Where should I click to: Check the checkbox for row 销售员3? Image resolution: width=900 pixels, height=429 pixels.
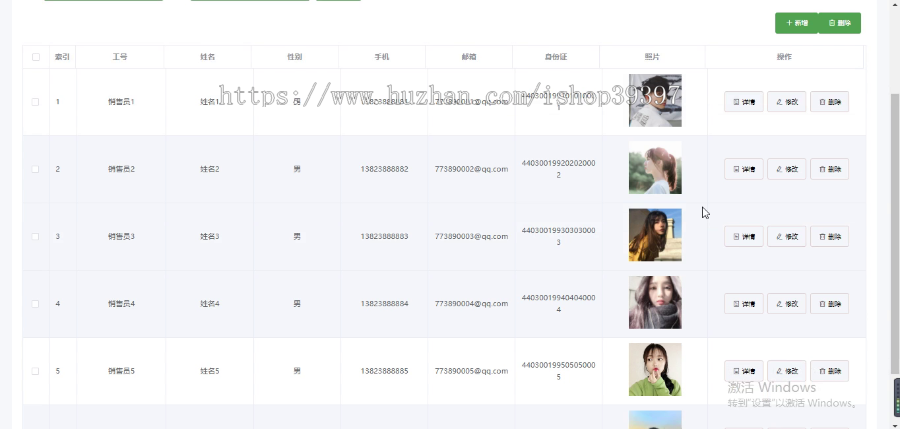[x=36, y=236]
